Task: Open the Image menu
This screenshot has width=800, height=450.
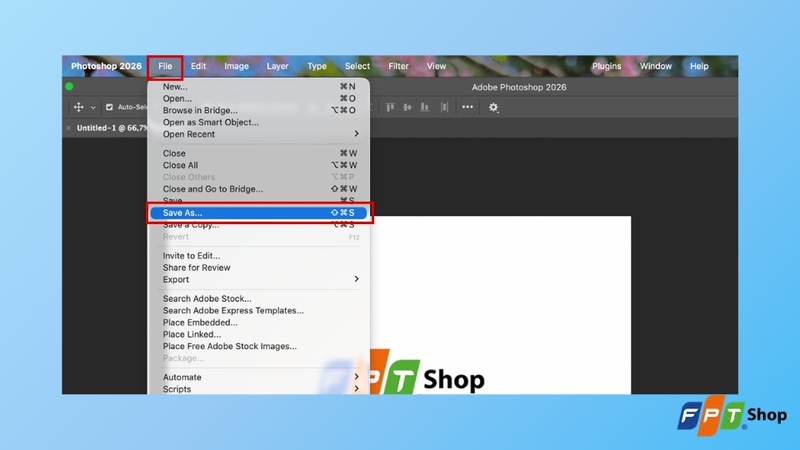Action: pyautogui.click(x=237, y=66)
